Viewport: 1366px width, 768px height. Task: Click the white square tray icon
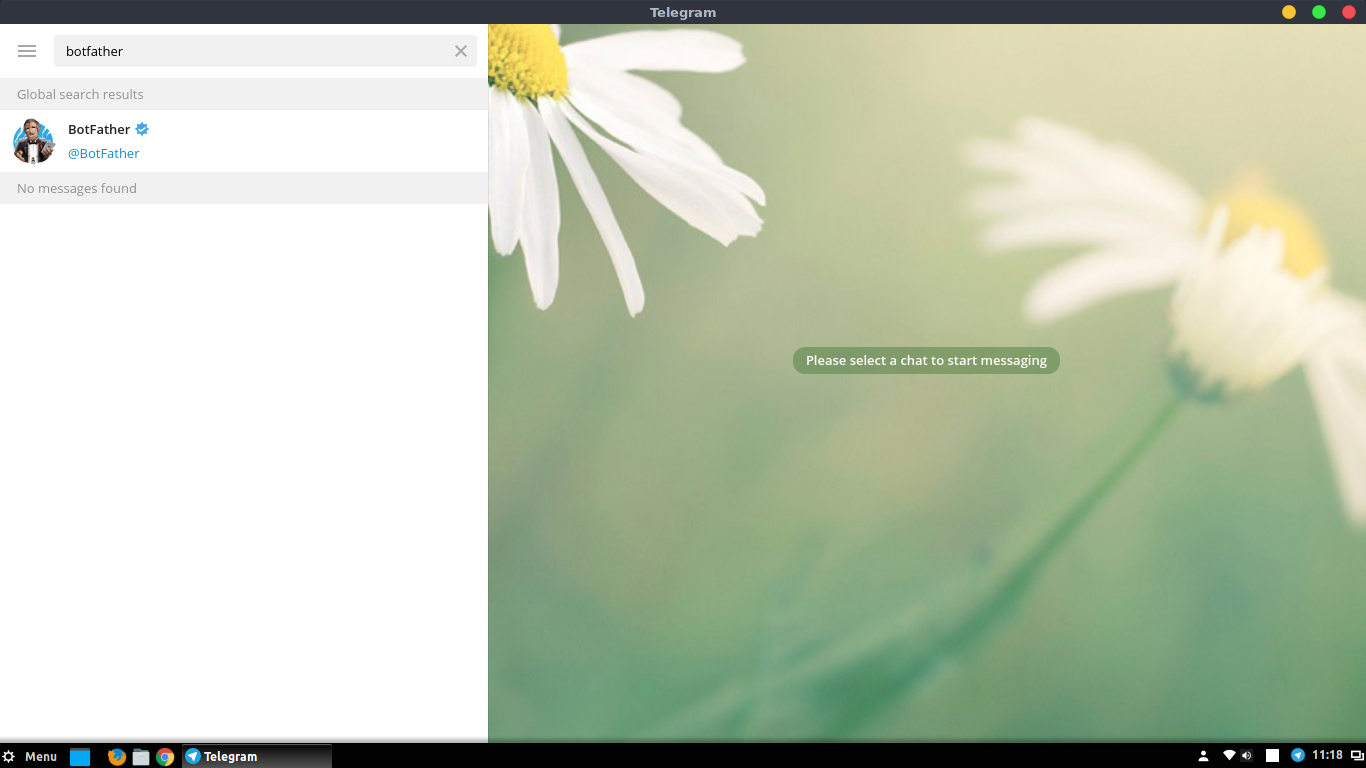coord(1272,756)
